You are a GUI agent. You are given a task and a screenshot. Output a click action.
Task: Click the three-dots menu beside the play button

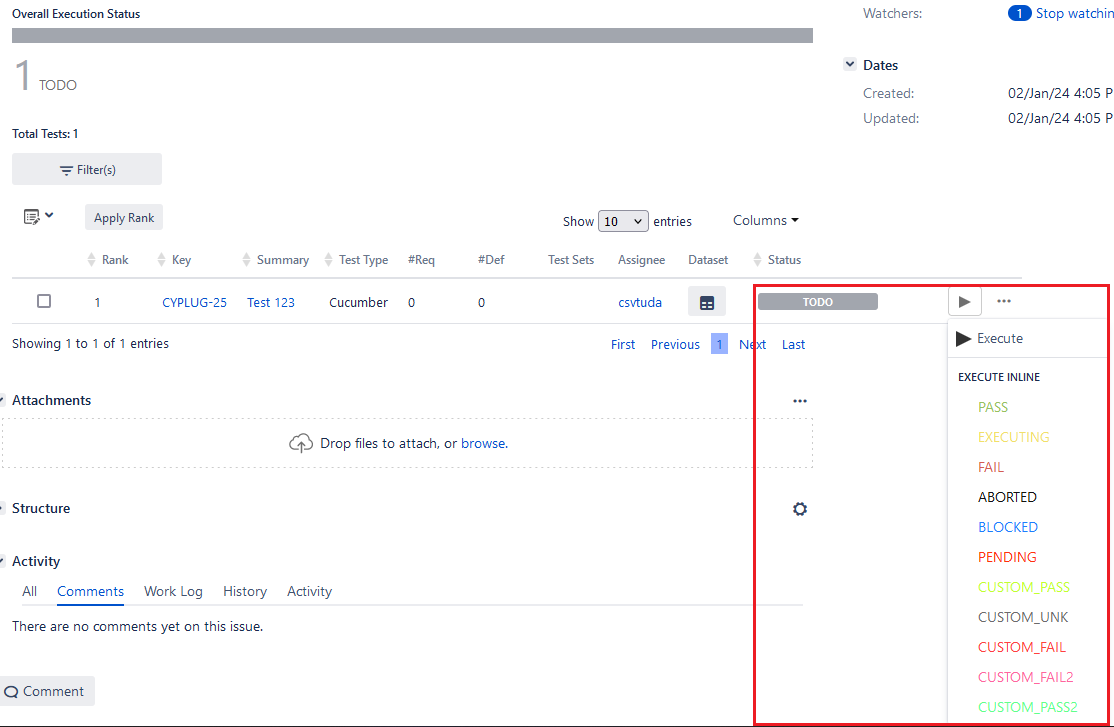coord(1004,301)
